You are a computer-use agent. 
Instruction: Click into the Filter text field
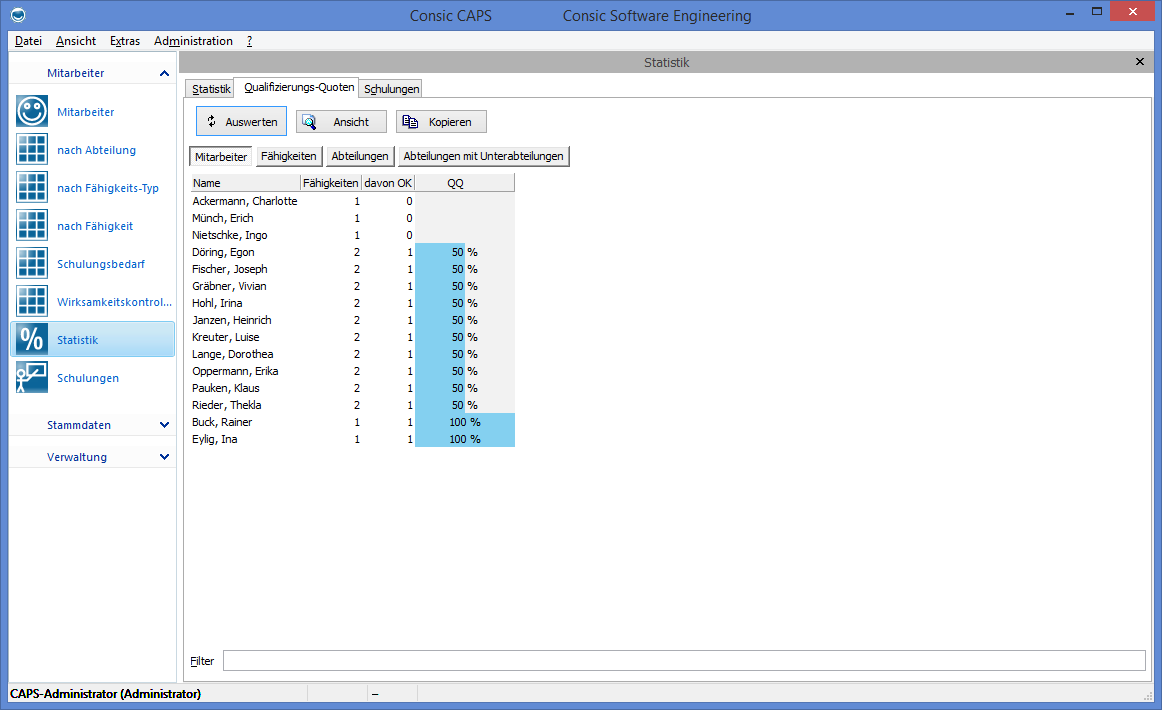[683, 661]
